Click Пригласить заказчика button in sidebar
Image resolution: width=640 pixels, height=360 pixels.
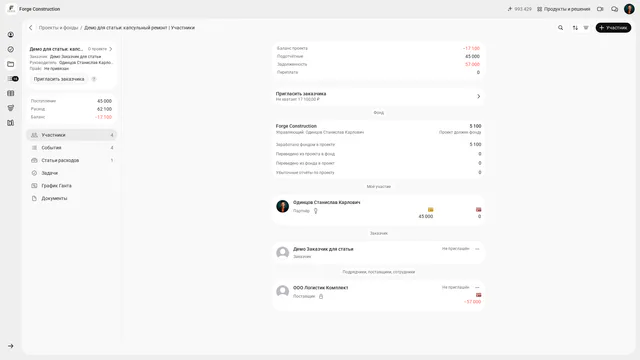(59, 79)
